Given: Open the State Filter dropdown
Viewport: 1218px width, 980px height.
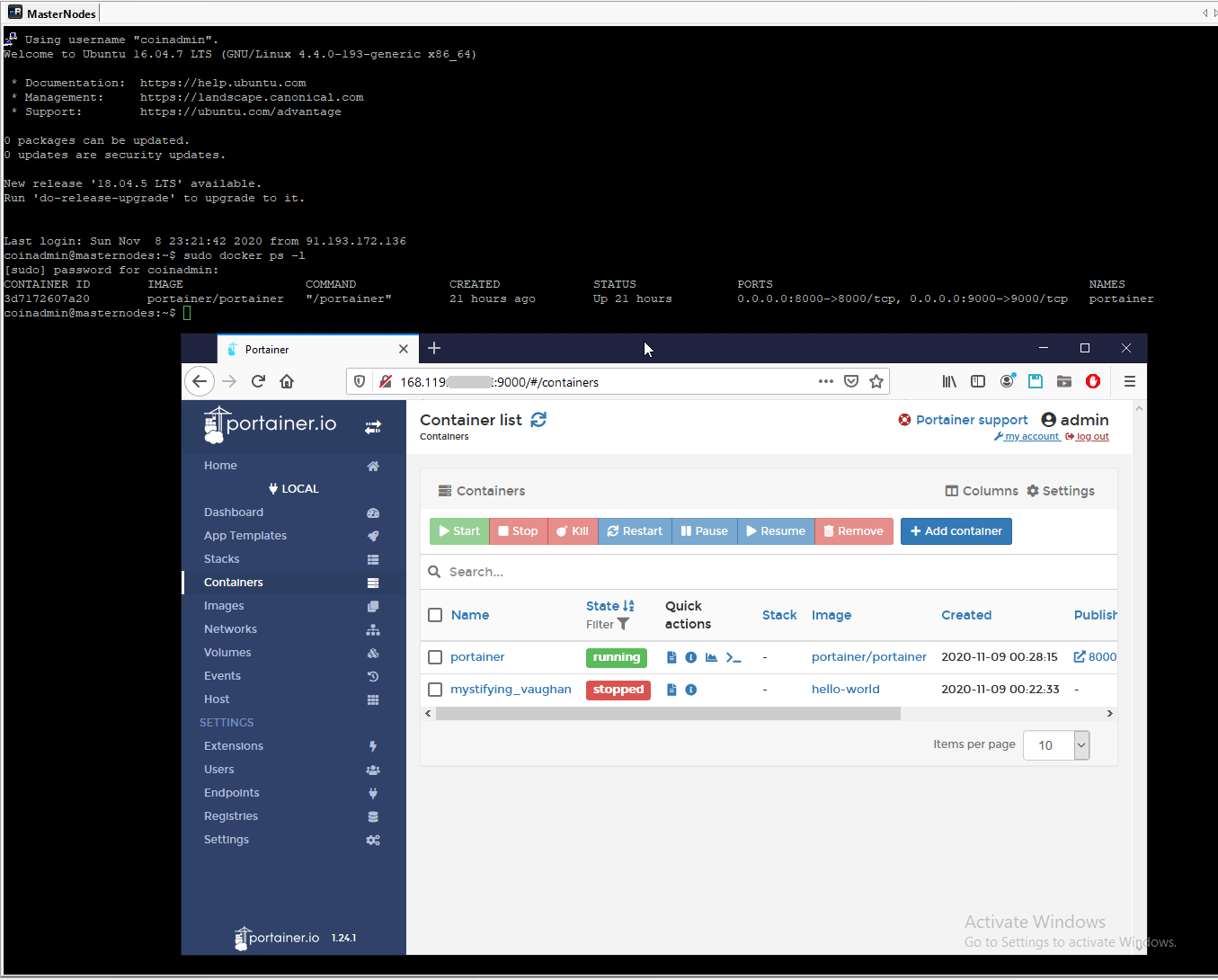Looking at the screenshot, I should click(608, 624).
